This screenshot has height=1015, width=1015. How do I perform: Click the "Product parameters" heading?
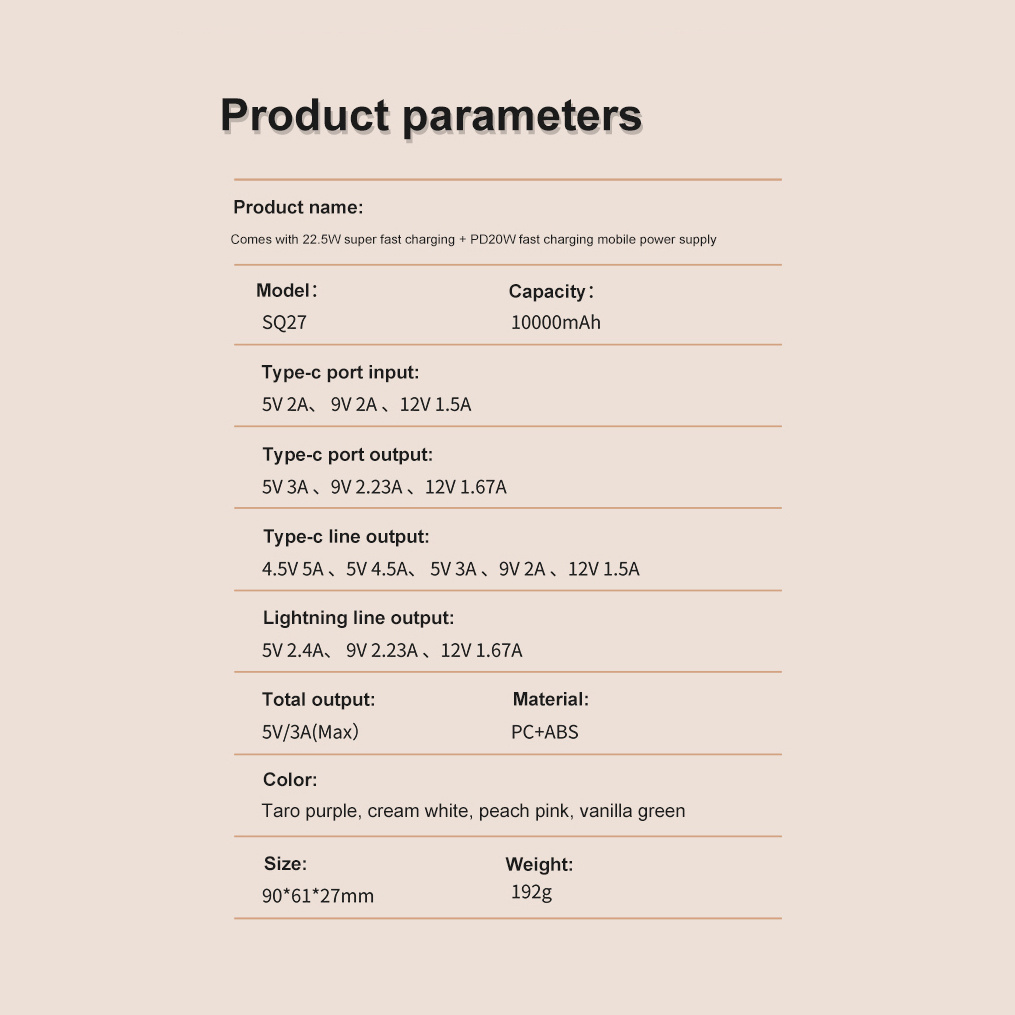[430, 116]
